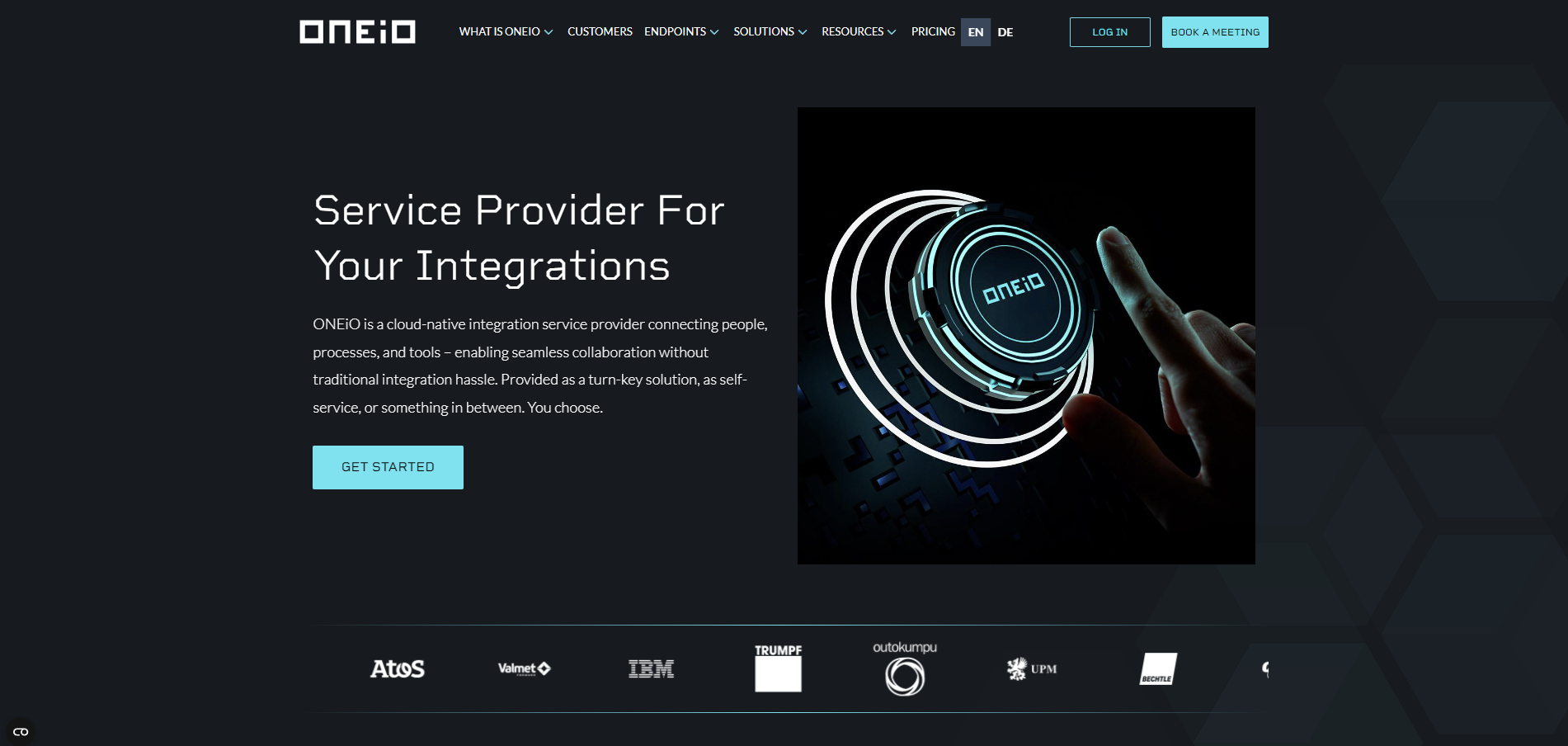Click the IBM customer logo

click(651, 668)
